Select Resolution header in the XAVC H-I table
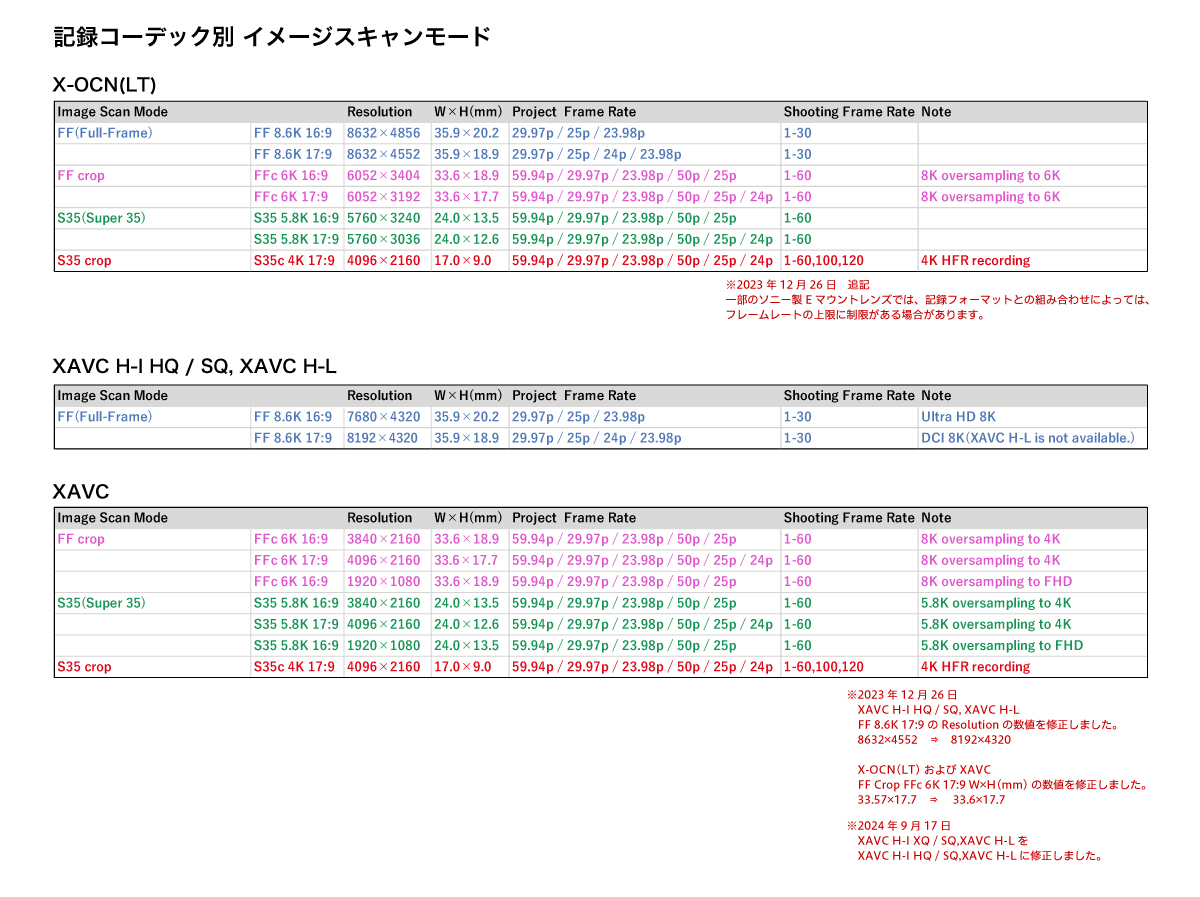The image size is (1200, 897). [379, 396]
